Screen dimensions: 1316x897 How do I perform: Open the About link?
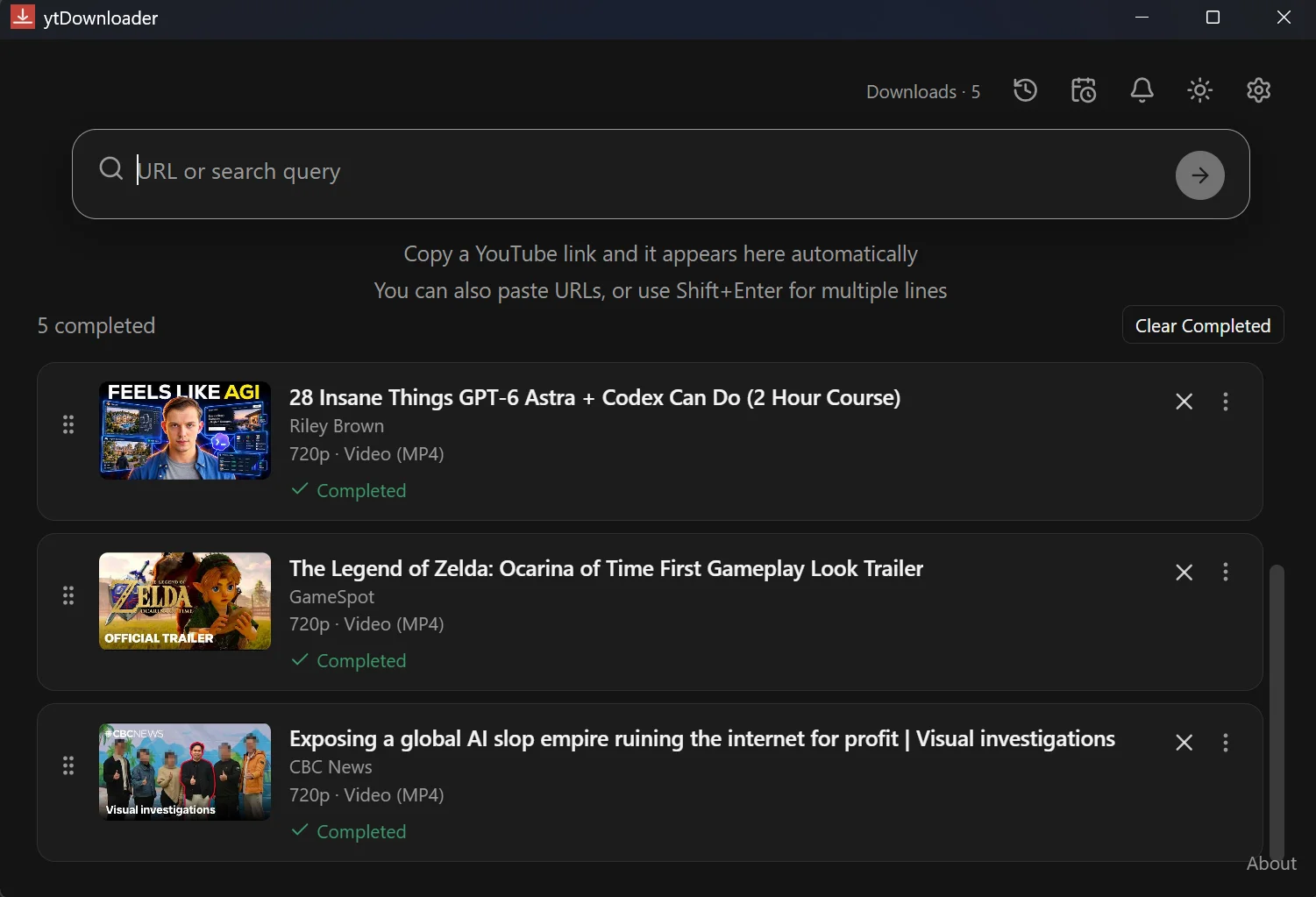[x=1271, y=864]
